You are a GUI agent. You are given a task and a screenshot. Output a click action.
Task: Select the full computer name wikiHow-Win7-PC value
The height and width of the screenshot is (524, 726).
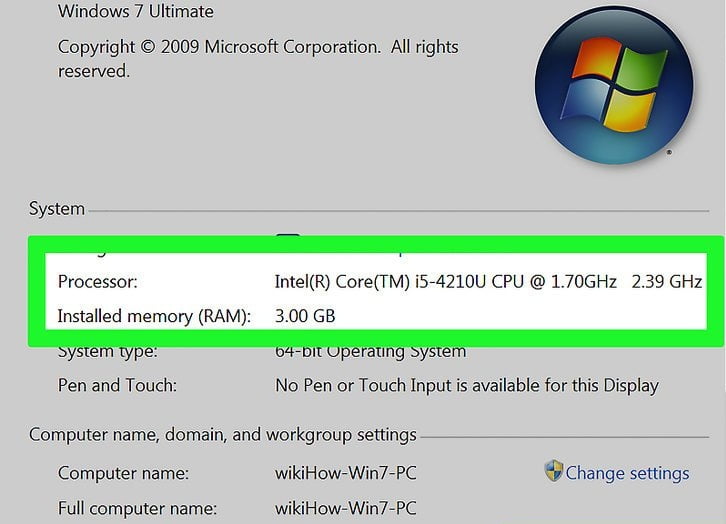(345, 508)
